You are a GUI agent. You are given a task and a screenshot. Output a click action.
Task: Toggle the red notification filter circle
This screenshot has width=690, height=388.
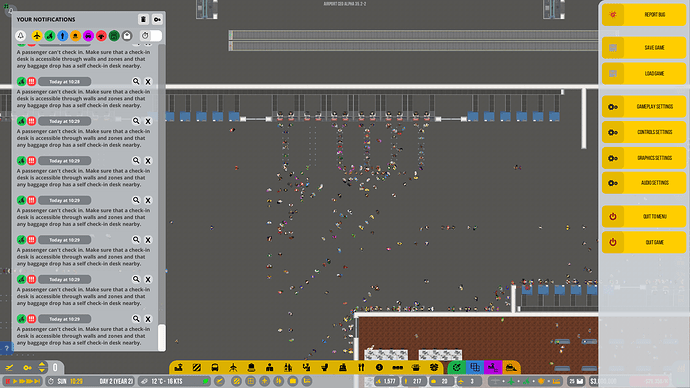click(101, 36)
